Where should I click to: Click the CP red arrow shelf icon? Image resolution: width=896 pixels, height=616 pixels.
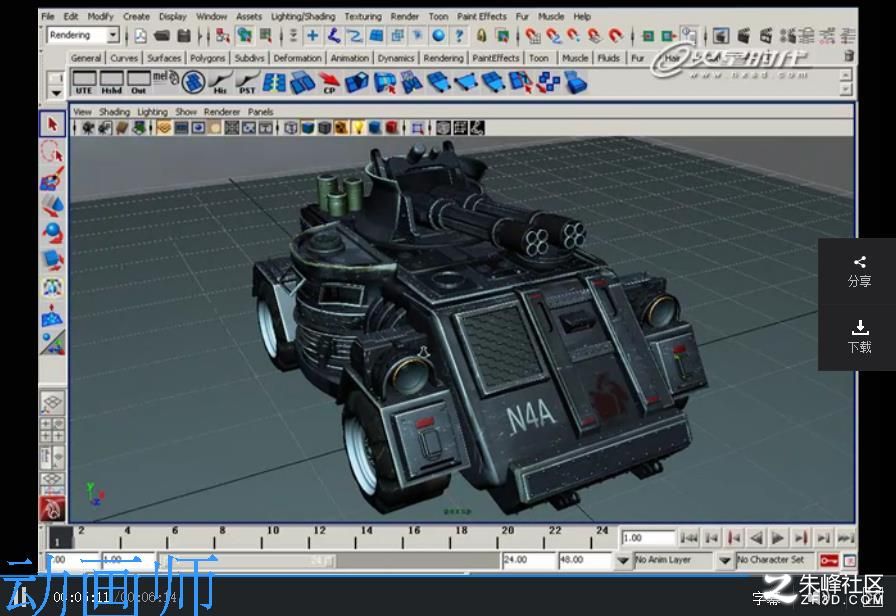(x=329, y=82)
